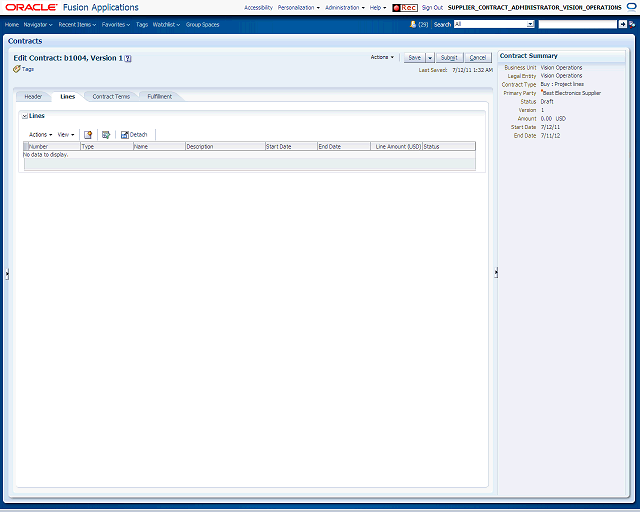The image size is (640, 512).
Task: Click the Tags pencil icon under contract title
Action: tap(17, 69)
